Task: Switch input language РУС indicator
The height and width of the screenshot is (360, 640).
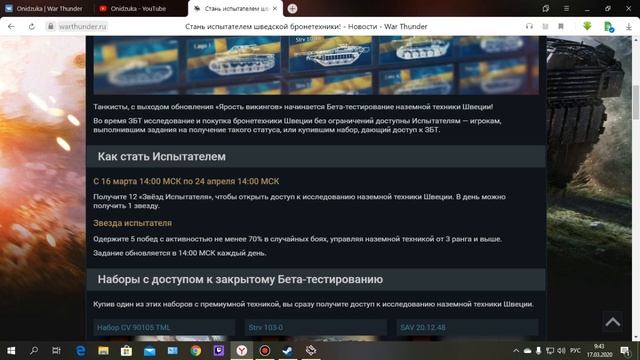Action: (x=576, y=351)
